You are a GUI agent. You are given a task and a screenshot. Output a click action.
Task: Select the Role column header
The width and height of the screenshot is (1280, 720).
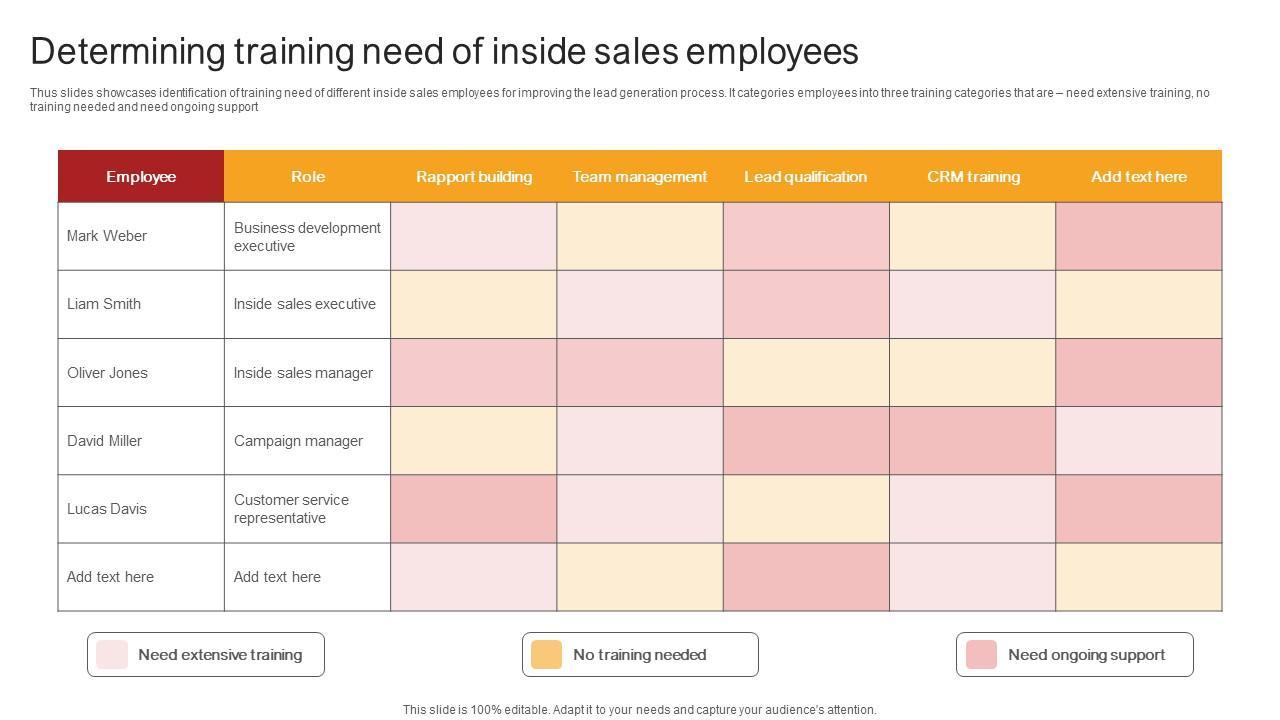pos(308,176)
